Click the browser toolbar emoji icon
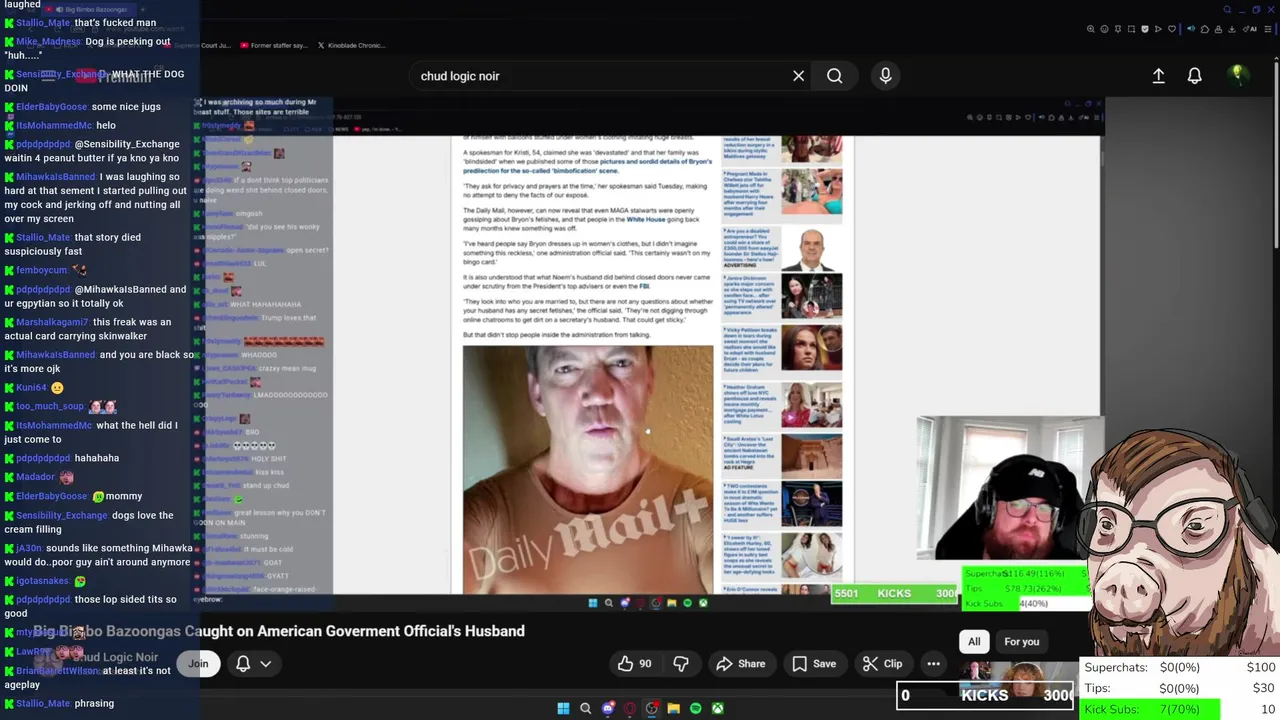Screen dimensions: 1280x720 (x=1104, y=29)
